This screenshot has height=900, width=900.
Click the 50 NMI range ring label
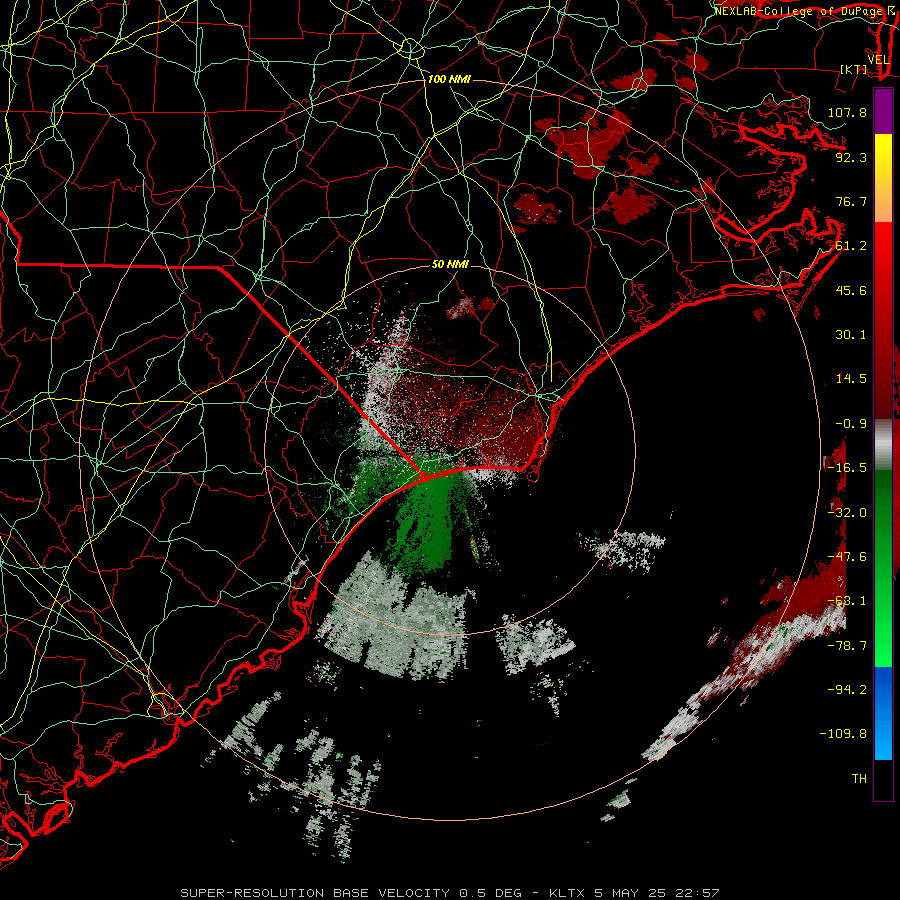coord(450,264)
